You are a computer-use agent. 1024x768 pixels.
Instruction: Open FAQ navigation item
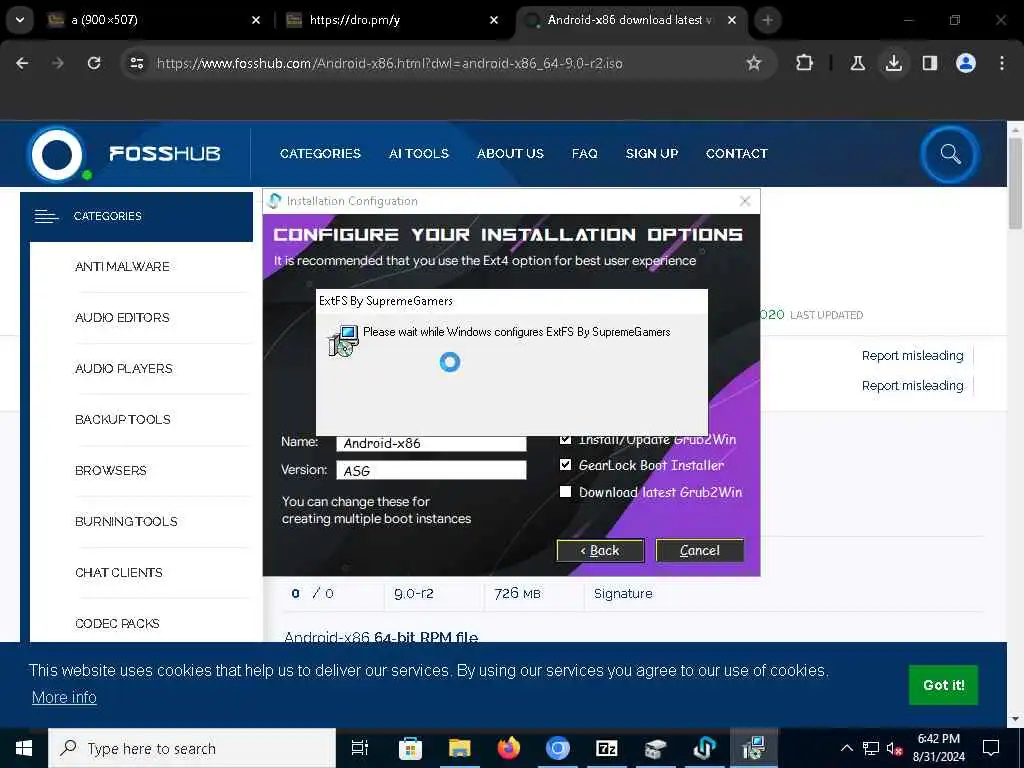(x=584, y=153)
